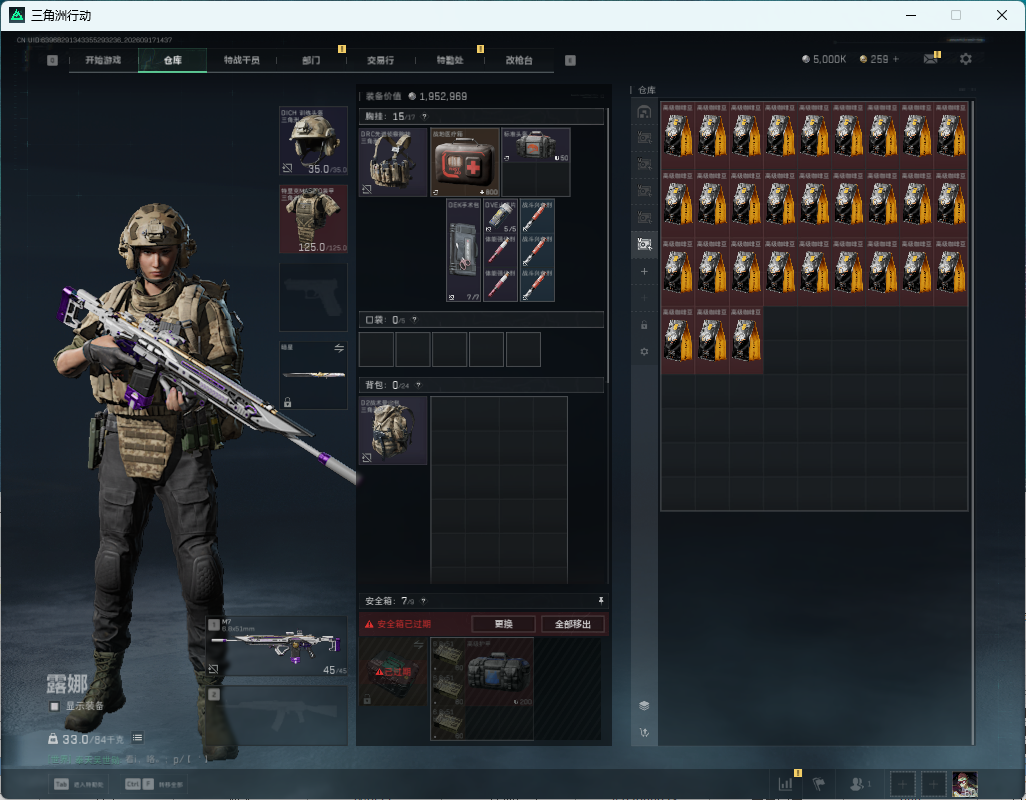Switch to the 特战干员 tab
This screenshot has height=800, width=1026.
(241, 60)
